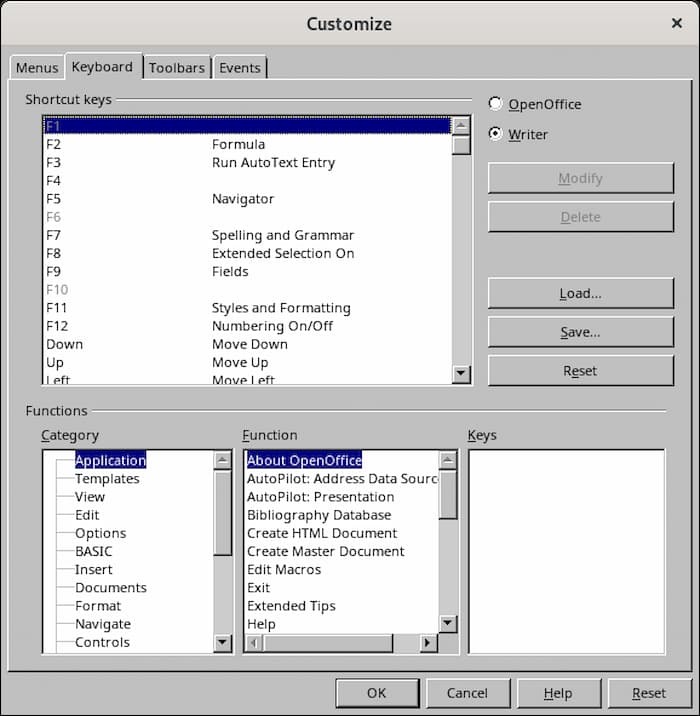
Task: Click the Category list down arrow
Action: 222,642
